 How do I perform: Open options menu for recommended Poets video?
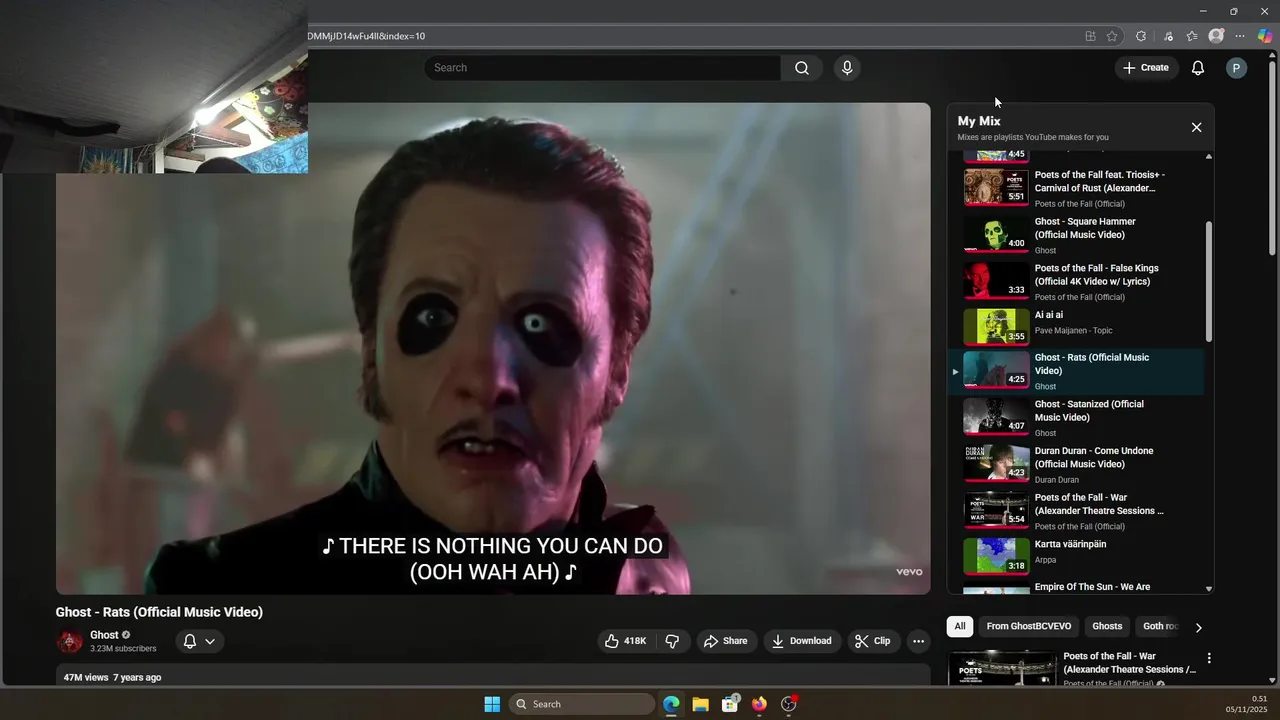pos(1209,658)
